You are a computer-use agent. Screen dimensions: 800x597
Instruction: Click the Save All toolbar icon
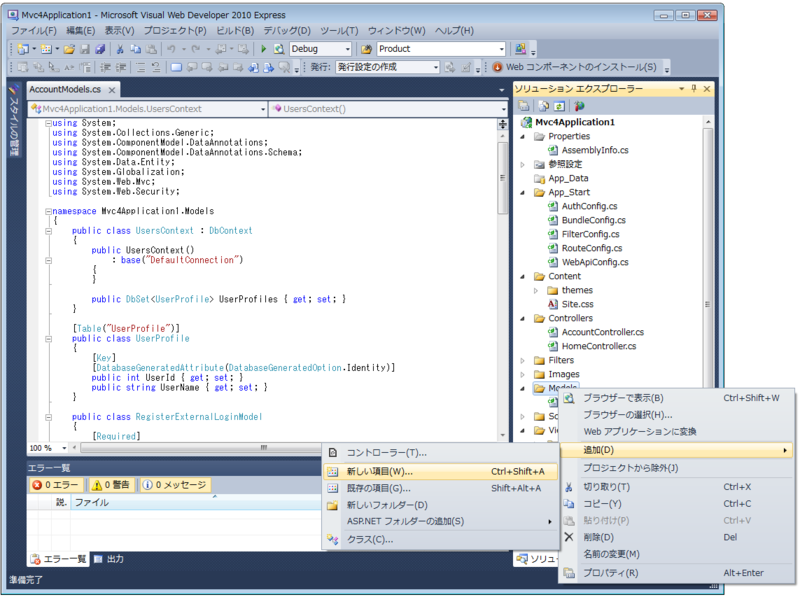point(101,49)
